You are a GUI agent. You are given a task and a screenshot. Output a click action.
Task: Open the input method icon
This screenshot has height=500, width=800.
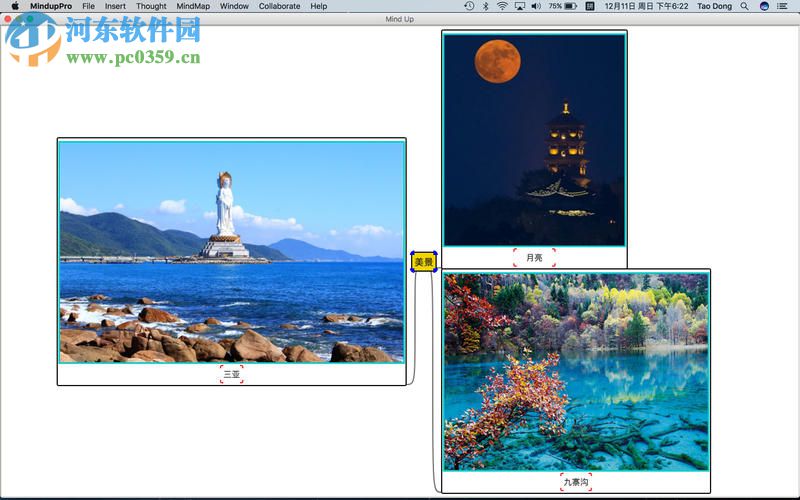[x=590, y=6]
